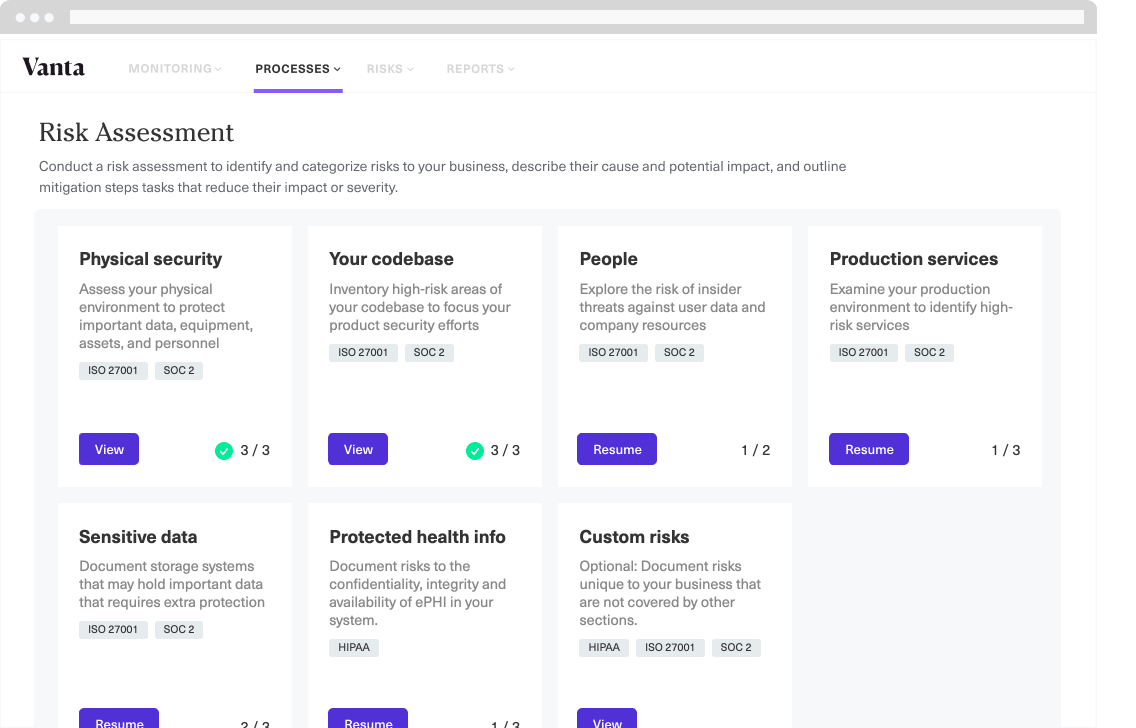Click SOC 2 tag on Your codebase
The width and height of the screenshot is (1136, 728).
(429, 352)
